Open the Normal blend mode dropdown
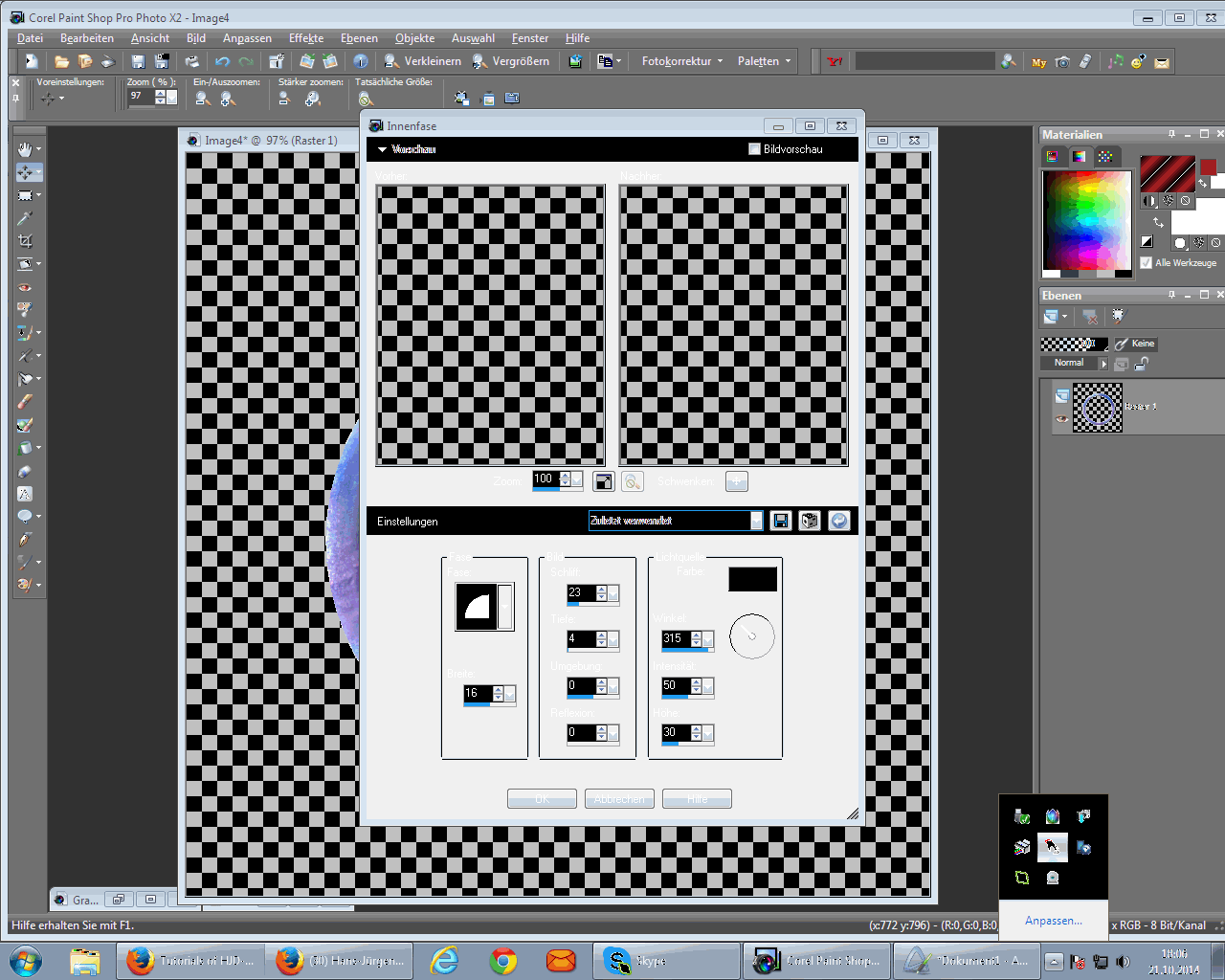Viewport: 1225px width, 980px height. pyautogui.click(x=1102, y=364)
